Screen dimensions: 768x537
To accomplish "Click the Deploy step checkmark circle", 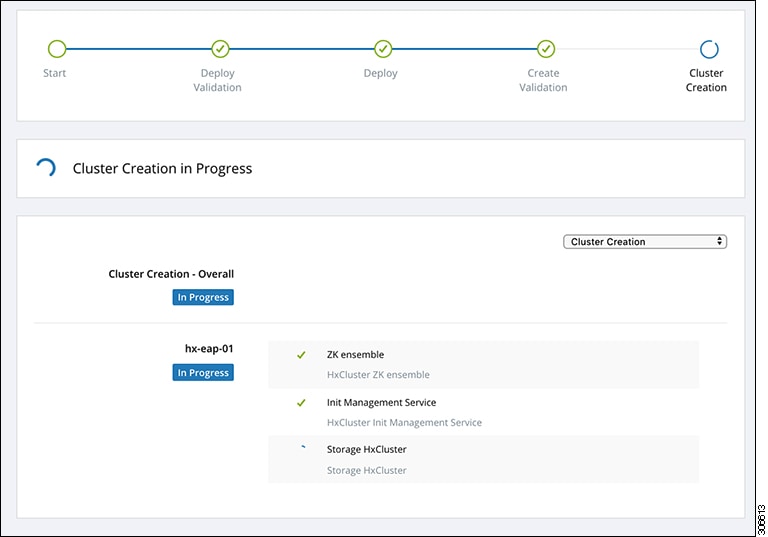I will [382, 49].
